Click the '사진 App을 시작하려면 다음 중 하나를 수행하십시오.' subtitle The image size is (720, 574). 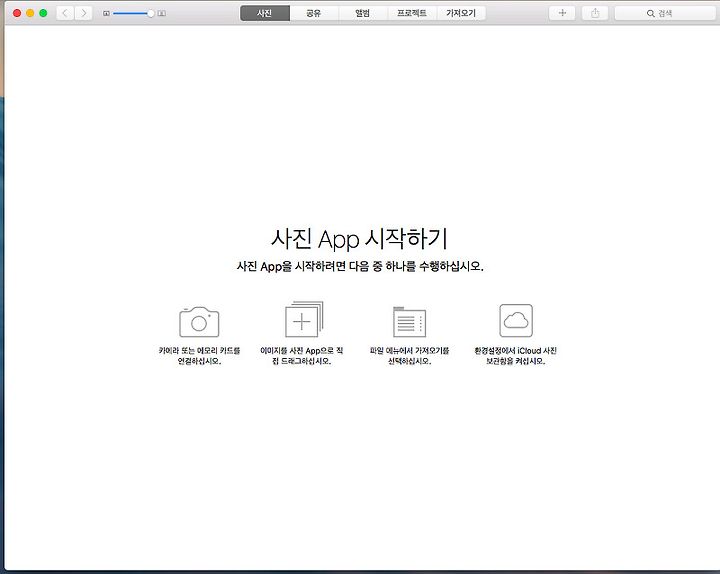[x=360, y=266]
